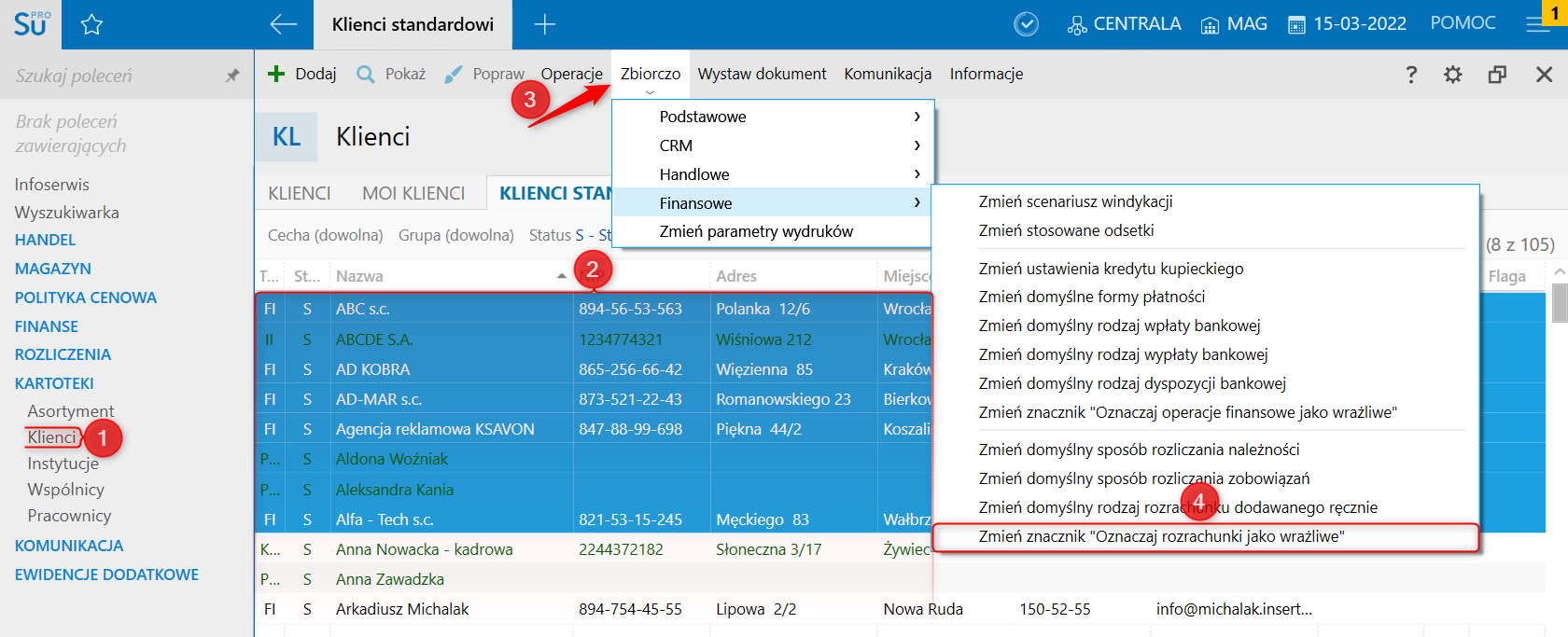Expand the MAGAZYN section

[52, 269]
